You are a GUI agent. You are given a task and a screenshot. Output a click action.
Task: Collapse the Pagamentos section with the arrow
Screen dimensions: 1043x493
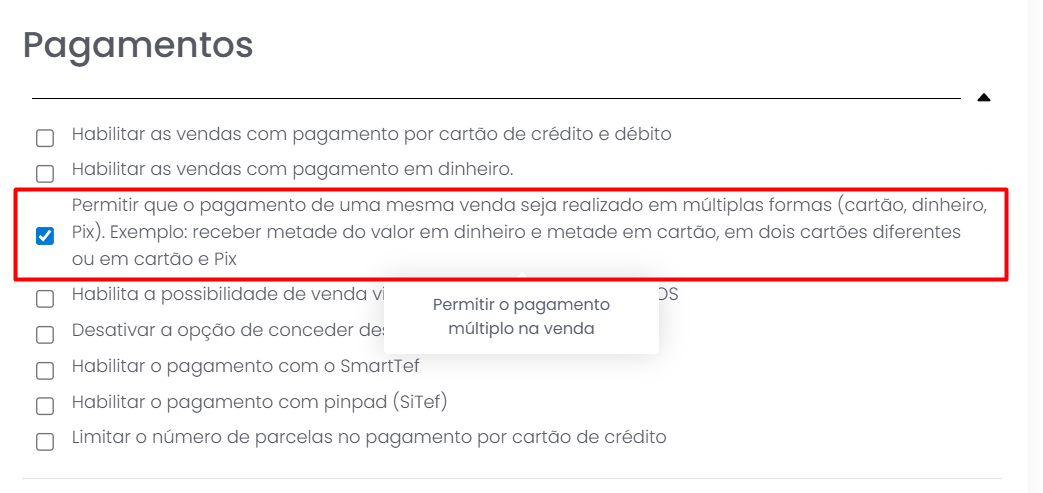tap(983, 98)
